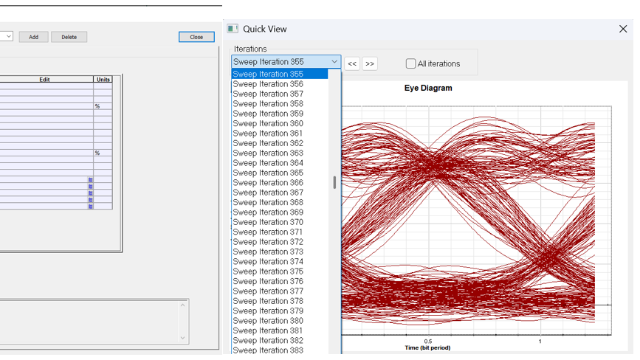Select Sweep Iteration 363 in the list
The height and width of the screenshot is (360, 640).
[280, 153]
